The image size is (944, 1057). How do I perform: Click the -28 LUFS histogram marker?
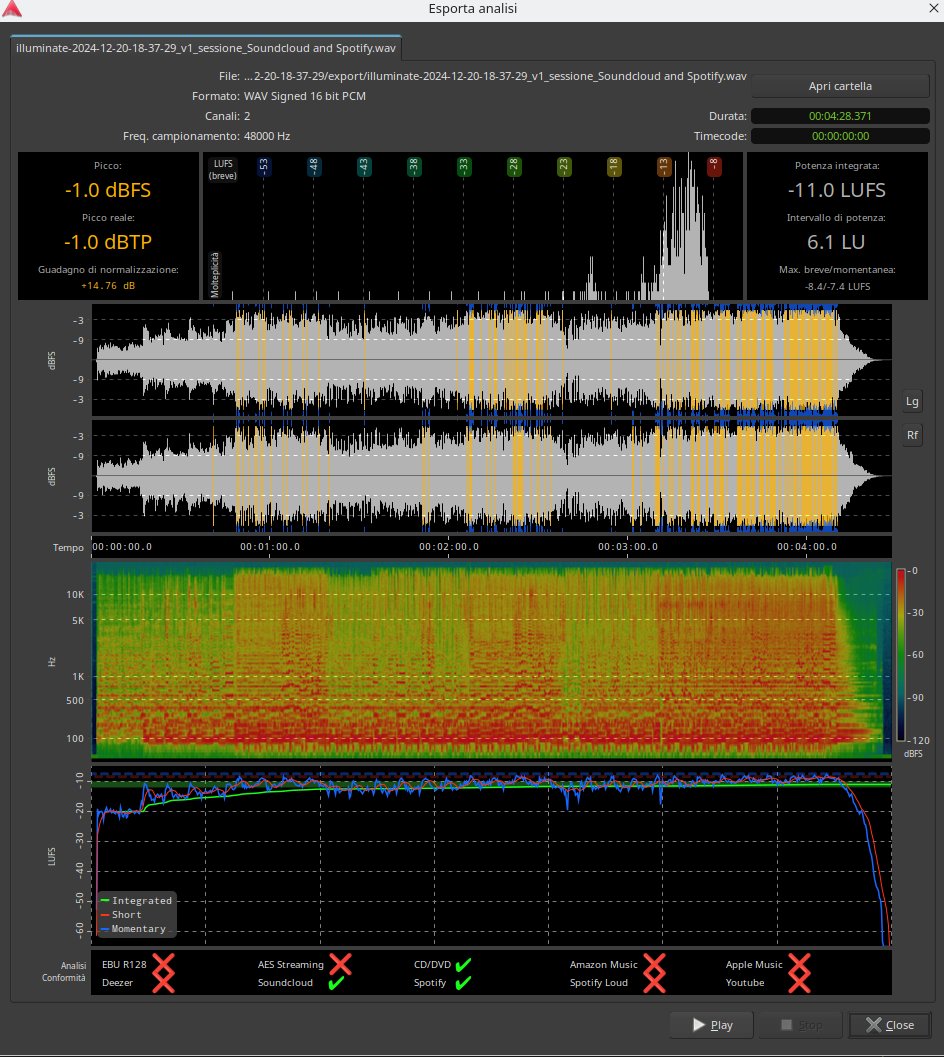pyautogui.click(x=514, y=166)
